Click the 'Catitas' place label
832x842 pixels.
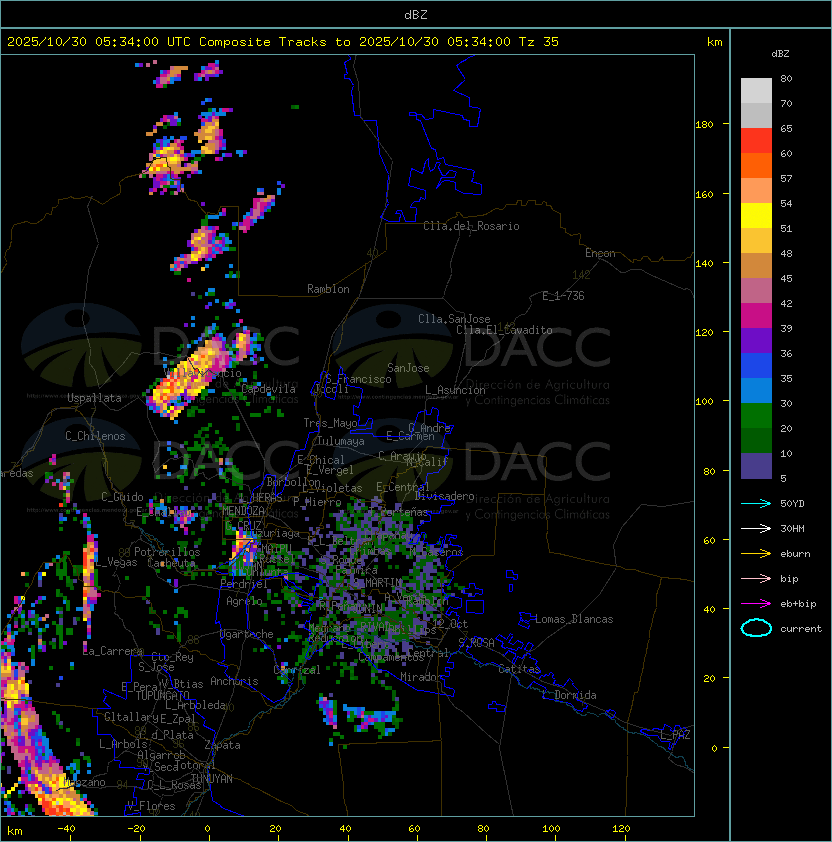(x=519, y=669)
